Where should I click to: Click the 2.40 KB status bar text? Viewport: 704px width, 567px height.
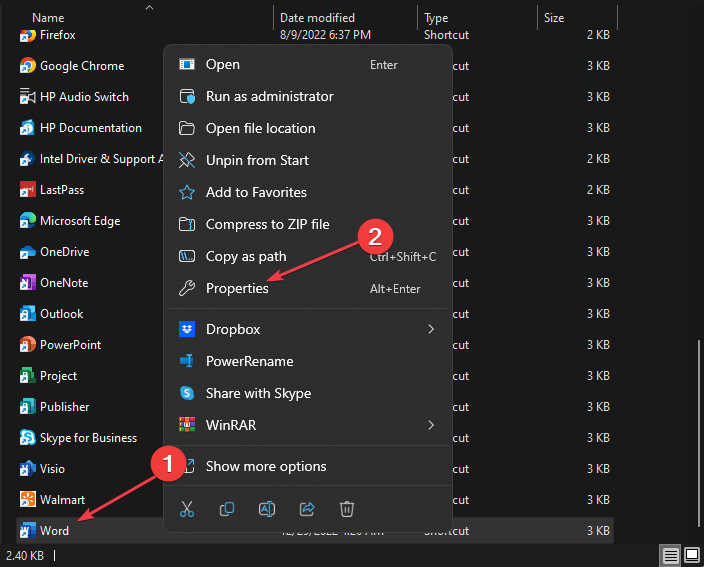25,556
